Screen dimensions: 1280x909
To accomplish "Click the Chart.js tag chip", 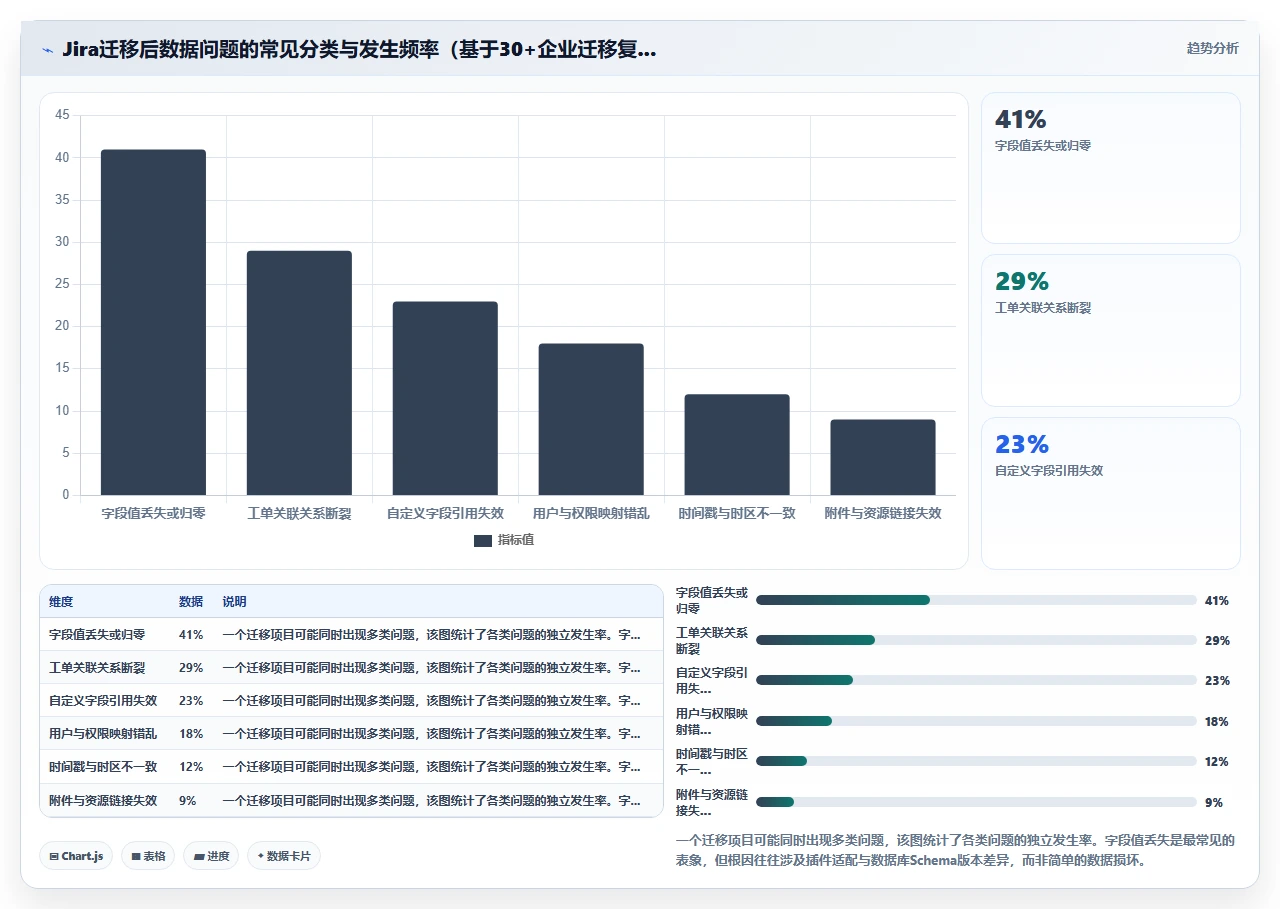I will coord(76,856).
